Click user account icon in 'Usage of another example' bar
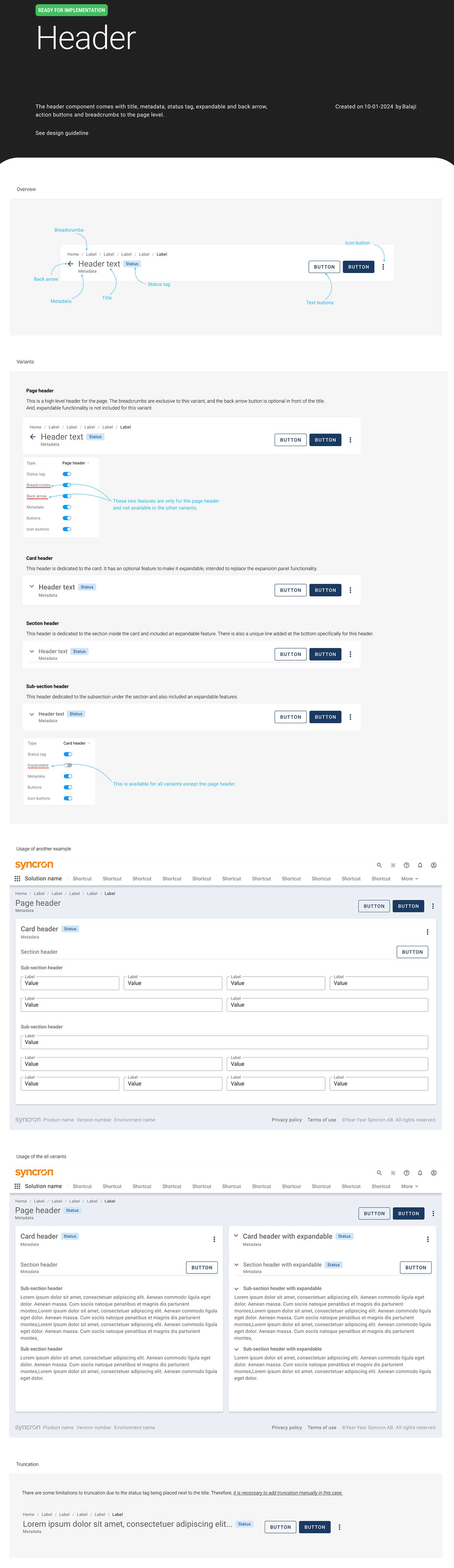 point(433,865)
